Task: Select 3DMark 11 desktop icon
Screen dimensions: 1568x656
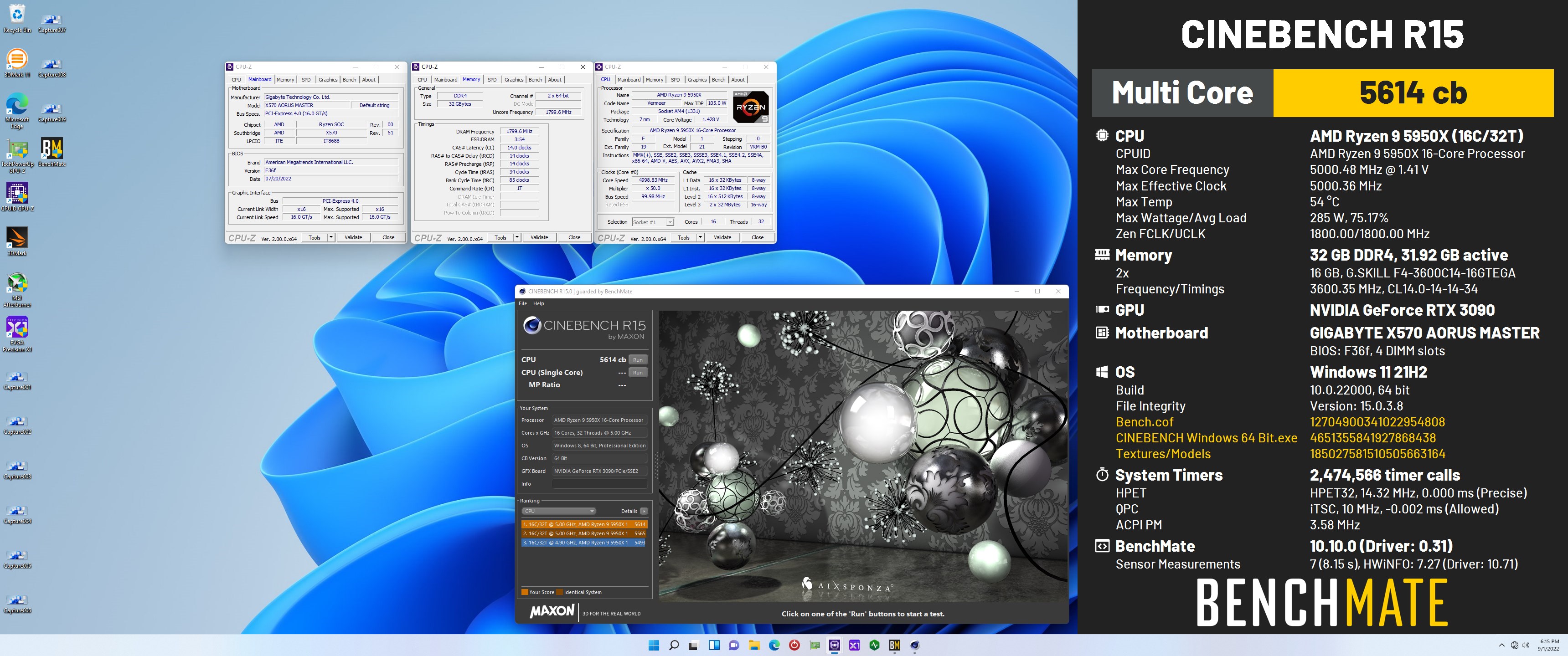Action: [x=17, y=63]
